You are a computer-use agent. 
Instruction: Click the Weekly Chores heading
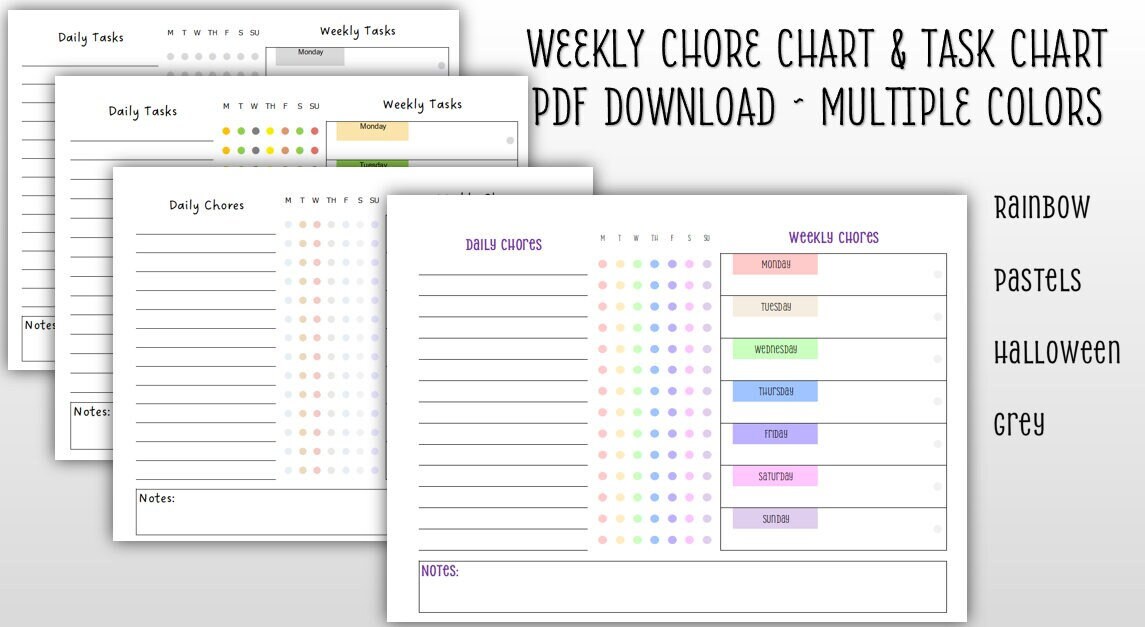pyautogui.click(x=833, y=237)
